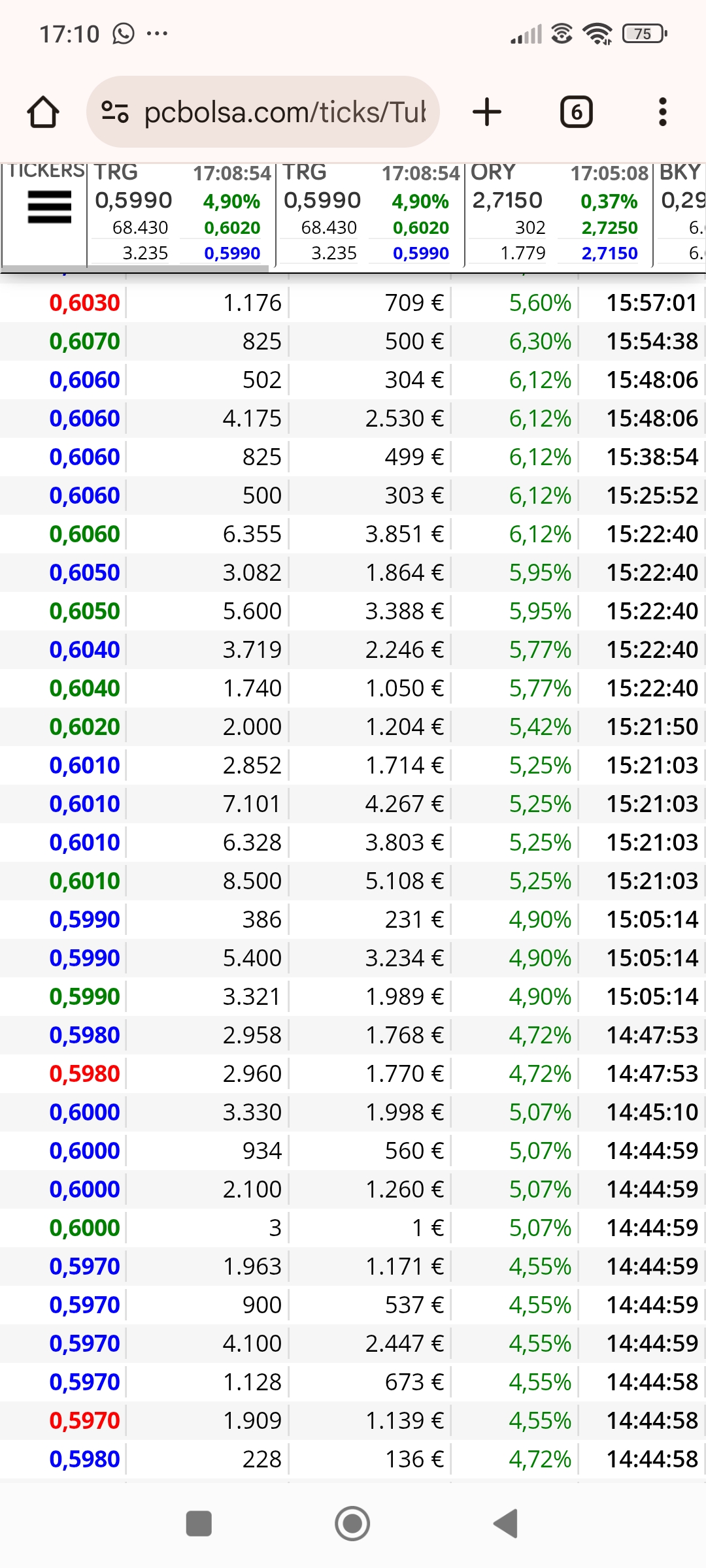This screenshot has width=706, height=1568.
Task: Select the first TRG ticker card
Action: (x=181, y=214)
